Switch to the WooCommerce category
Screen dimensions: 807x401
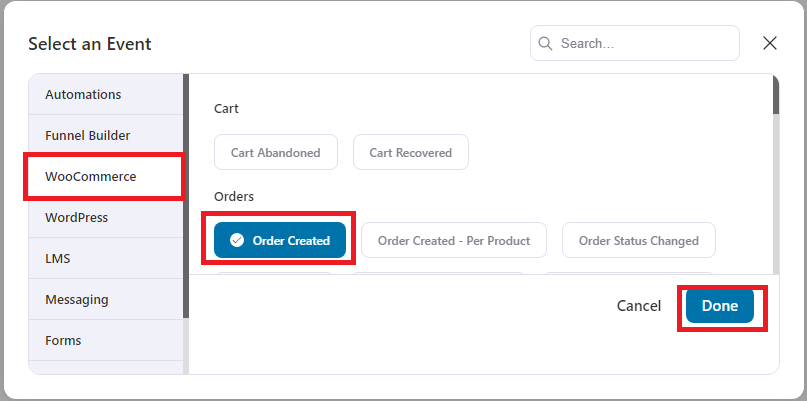(x=106, y=177)
